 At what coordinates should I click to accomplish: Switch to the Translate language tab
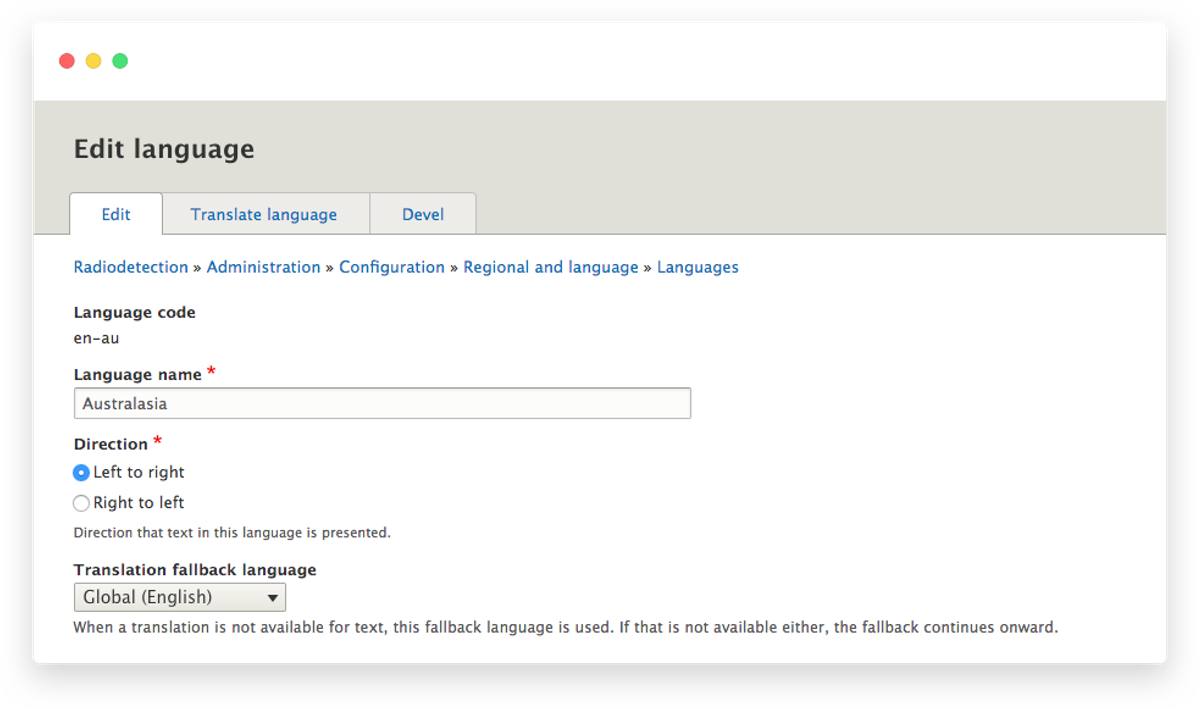(x=264, y=214)
